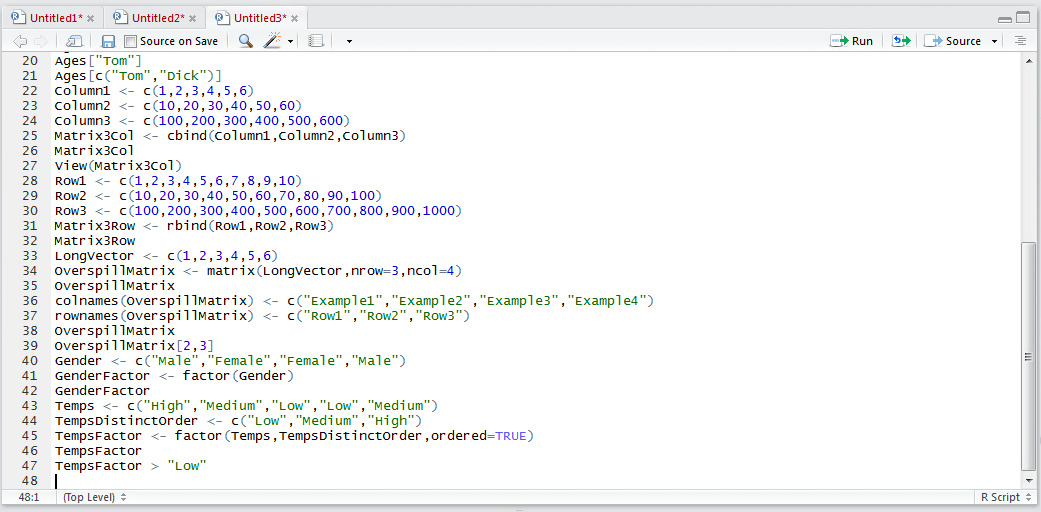The image size is (1041, 512).
Task: Click the 48:1 cursor position indicator
Action: pos(28,497)
